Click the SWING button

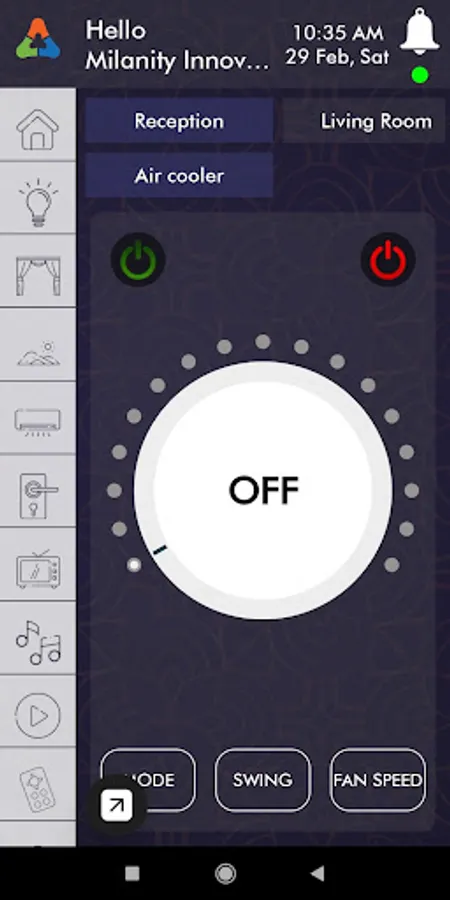coord(263,780)
